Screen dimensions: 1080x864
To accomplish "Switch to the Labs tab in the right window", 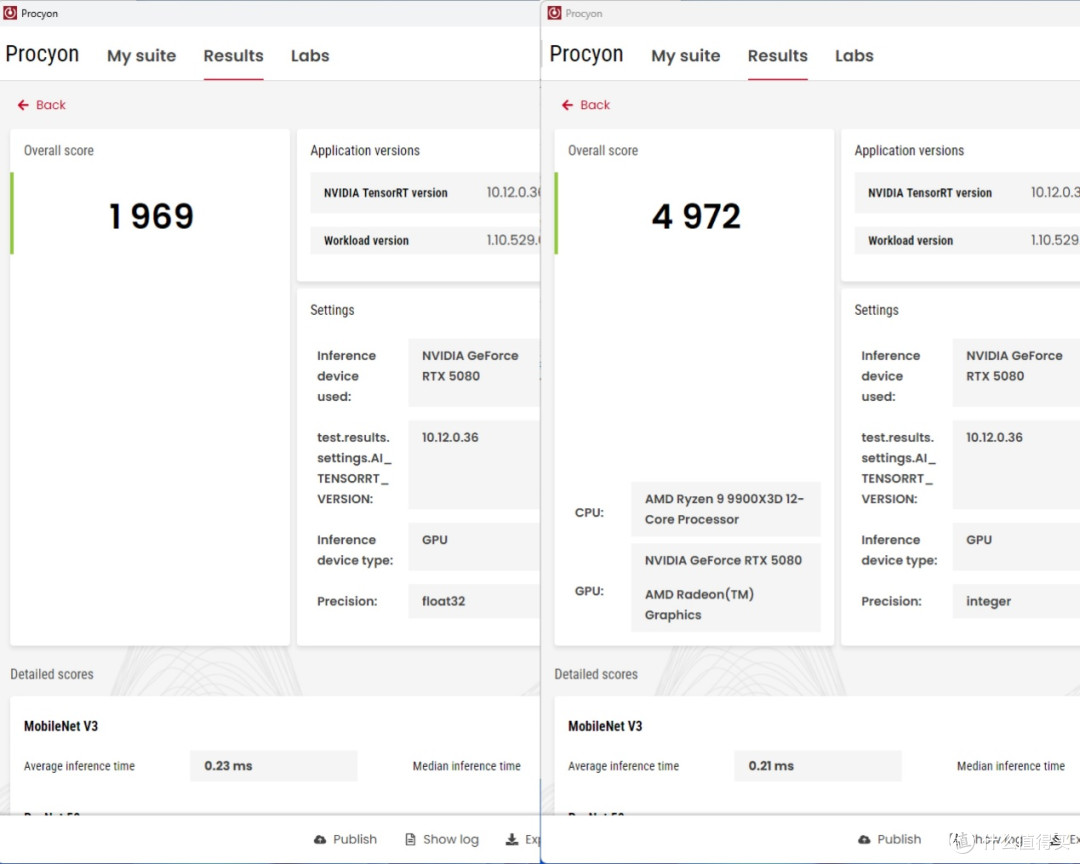I will point(854,56).
